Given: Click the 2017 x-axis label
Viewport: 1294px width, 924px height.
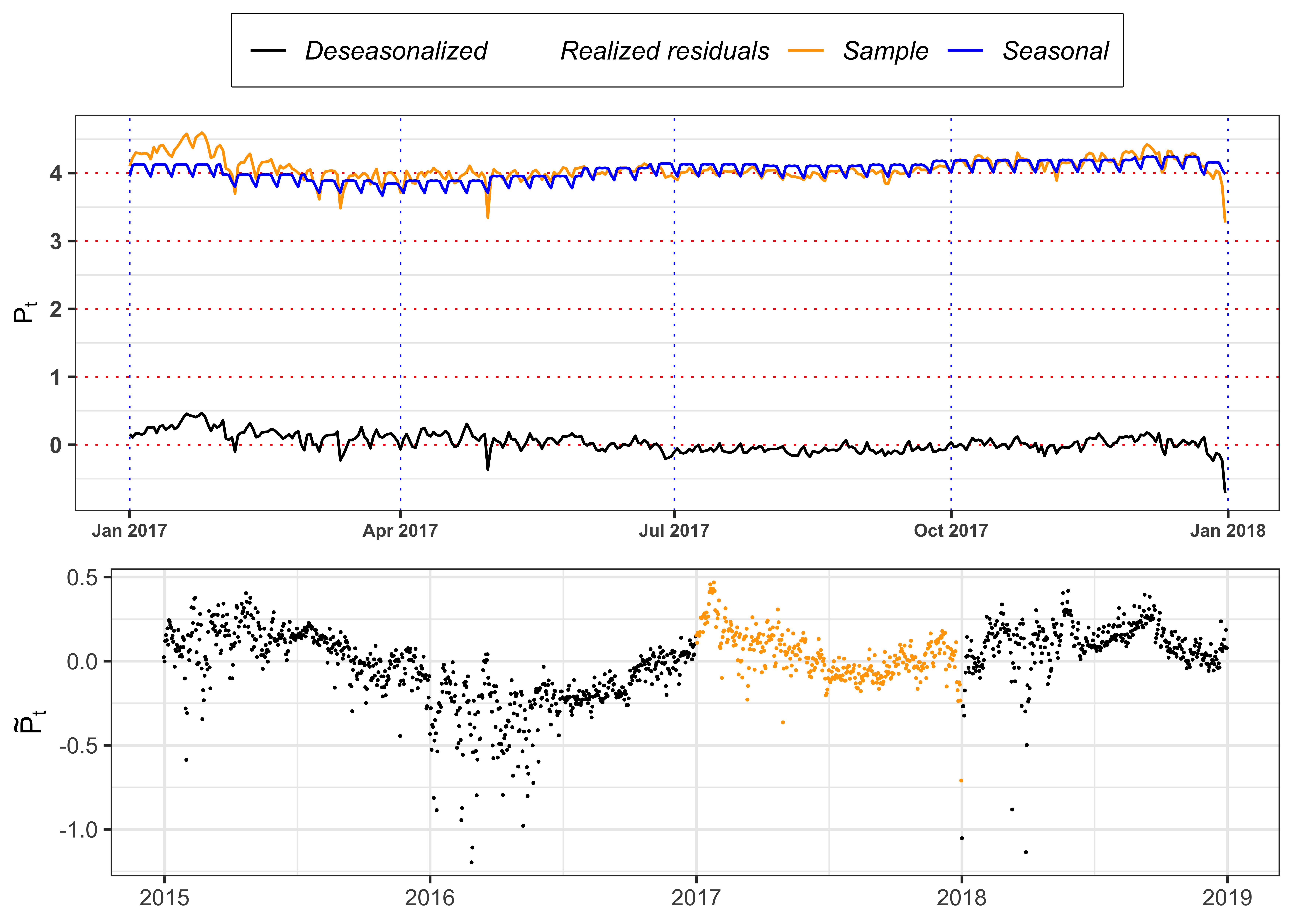Looking at the screenshot, I should click(x=696, y=898).
